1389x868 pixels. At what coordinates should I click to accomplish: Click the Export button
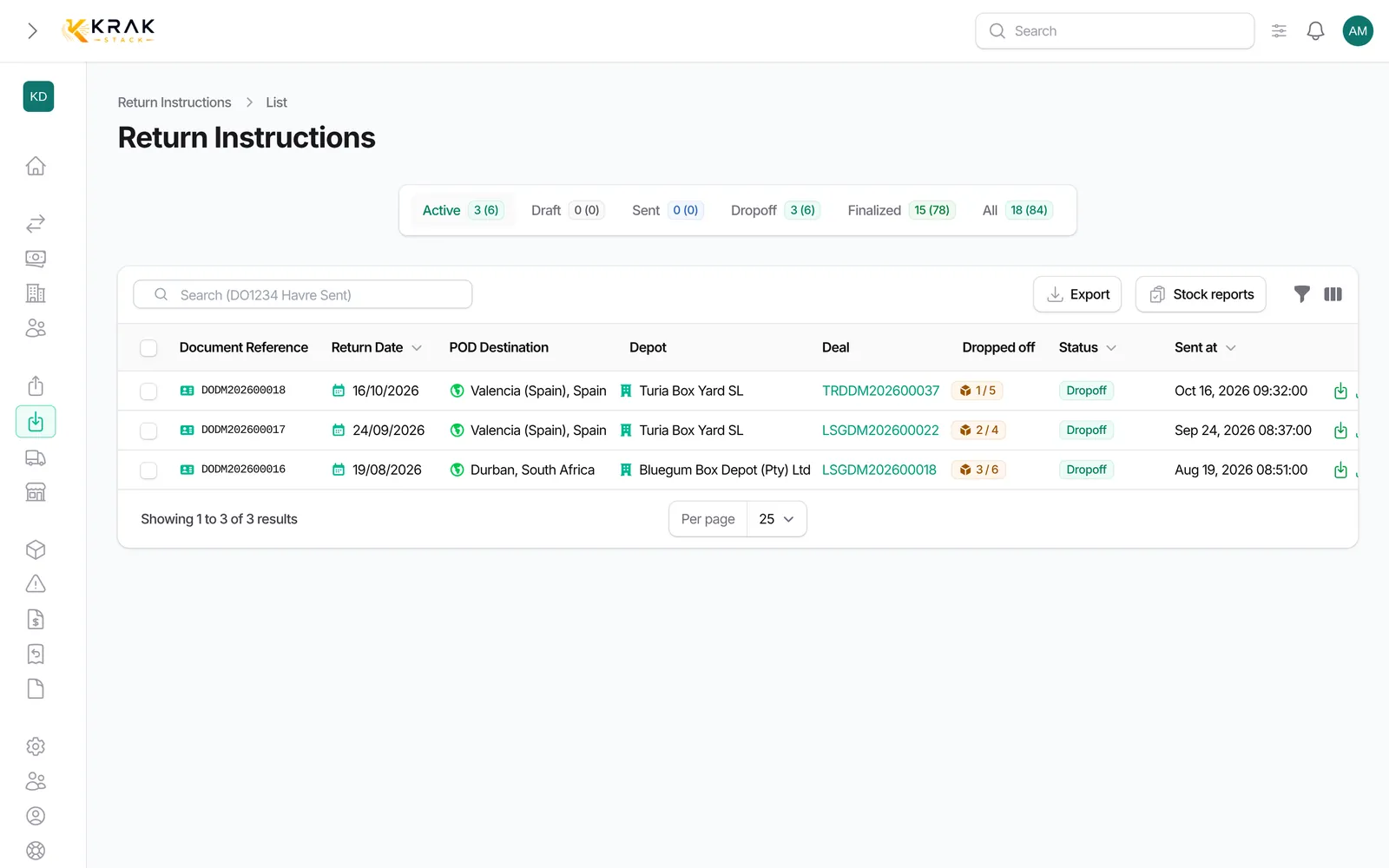click(1077, 294)
